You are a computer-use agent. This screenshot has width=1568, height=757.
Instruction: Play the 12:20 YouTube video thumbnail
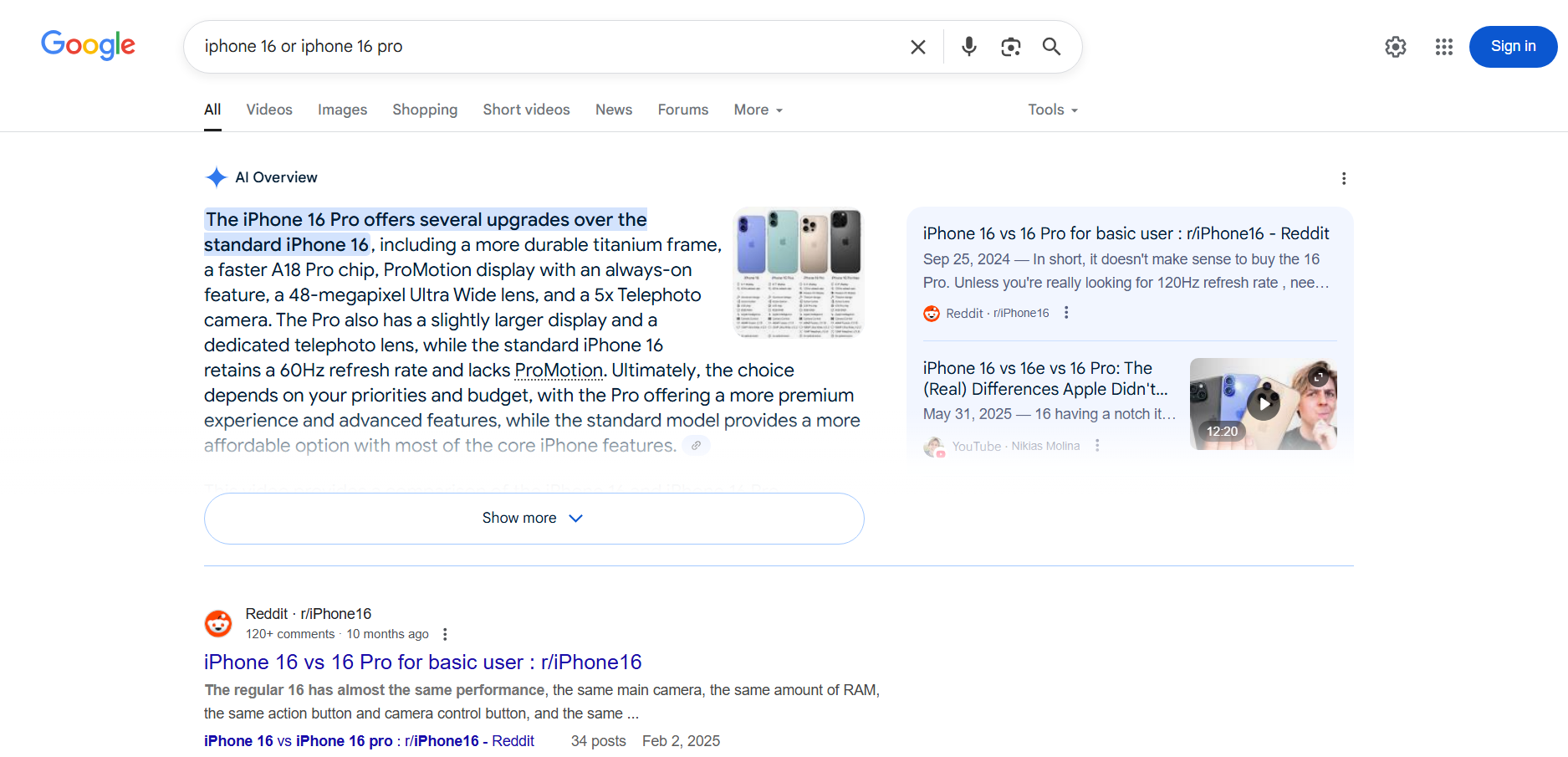point(1263,404)
